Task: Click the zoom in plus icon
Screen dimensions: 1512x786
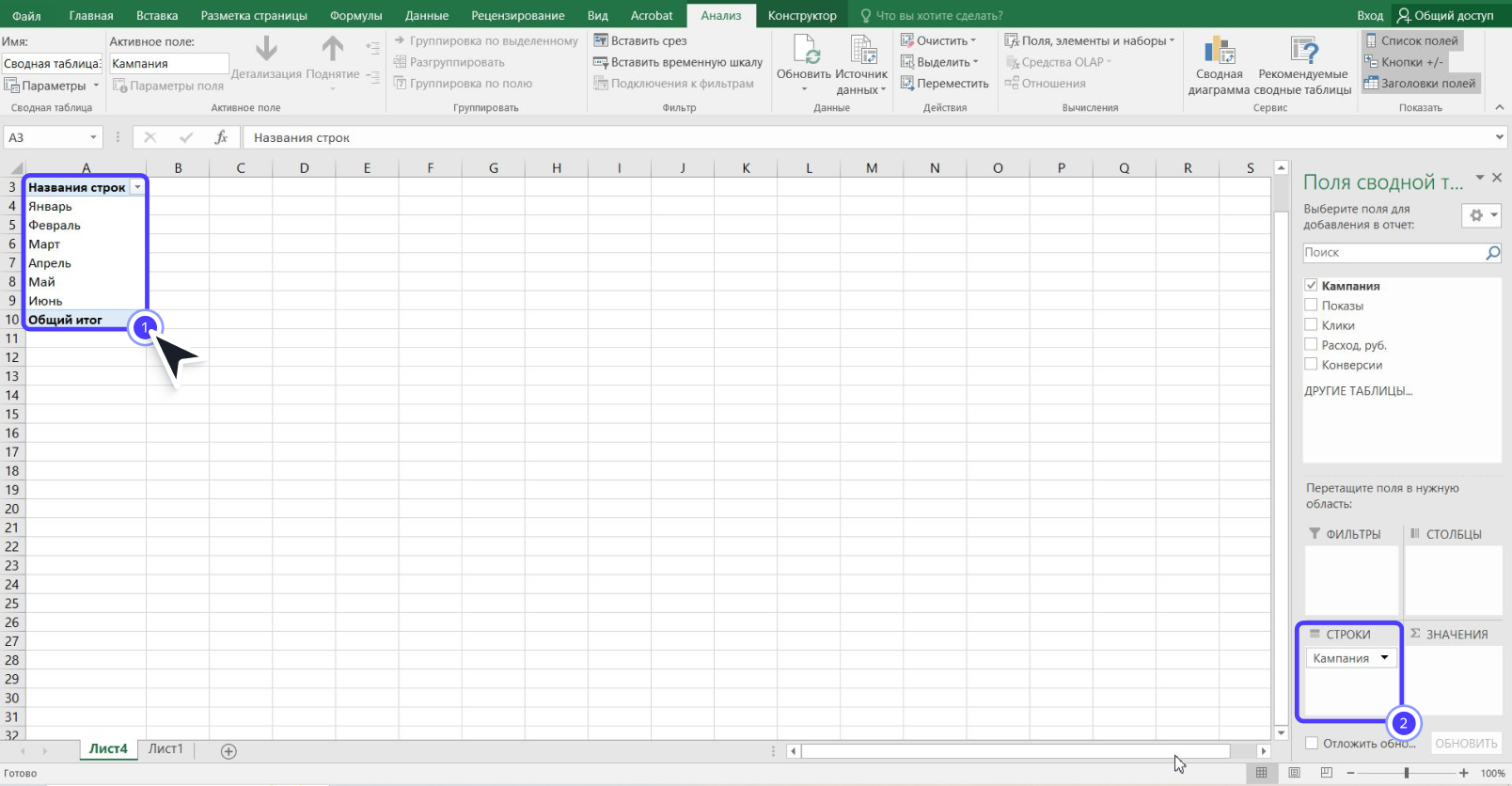Action: pos(1464,773)
